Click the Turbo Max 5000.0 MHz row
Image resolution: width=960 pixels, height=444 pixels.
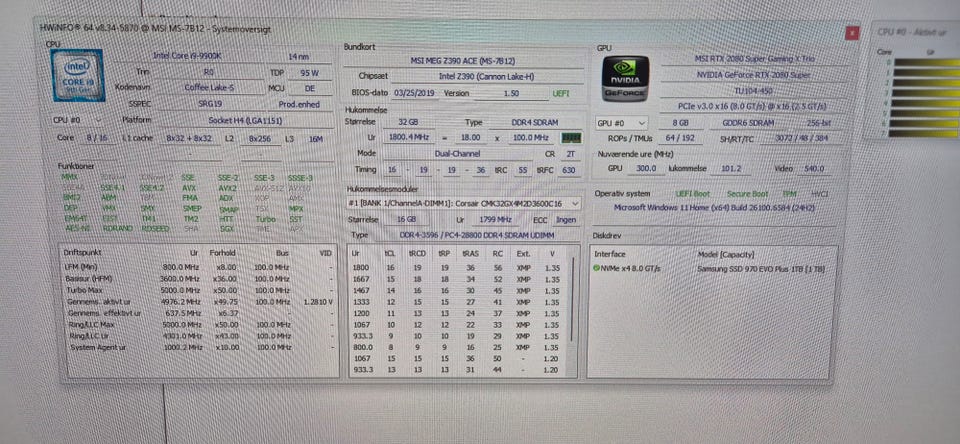200,290
